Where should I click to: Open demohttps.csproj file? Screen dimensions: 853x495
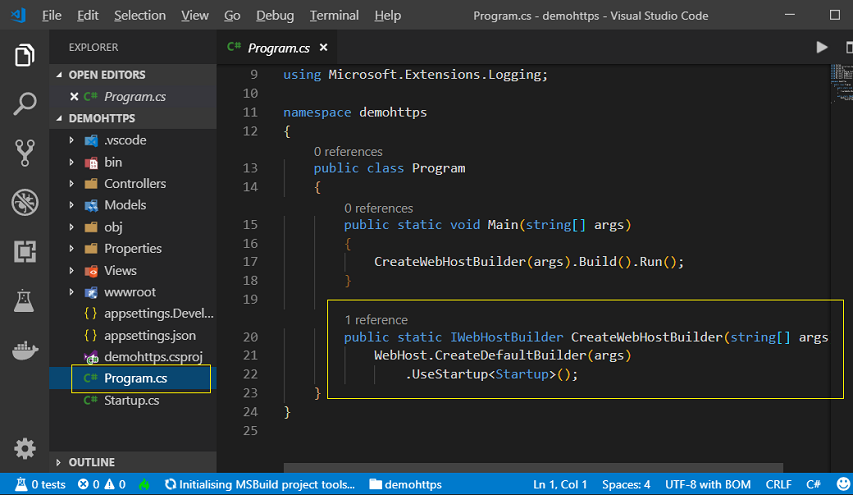pos(133,357)
